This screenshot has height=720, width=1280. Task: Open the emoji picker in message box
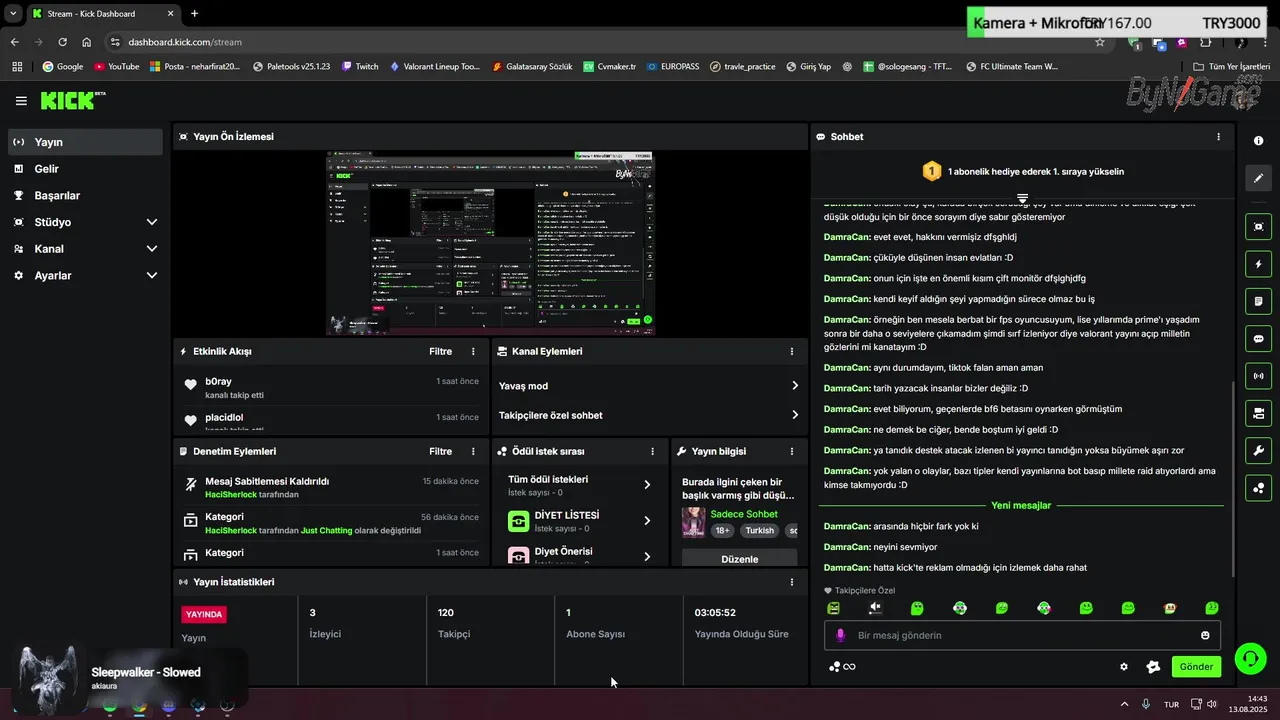coord(1205,635)
